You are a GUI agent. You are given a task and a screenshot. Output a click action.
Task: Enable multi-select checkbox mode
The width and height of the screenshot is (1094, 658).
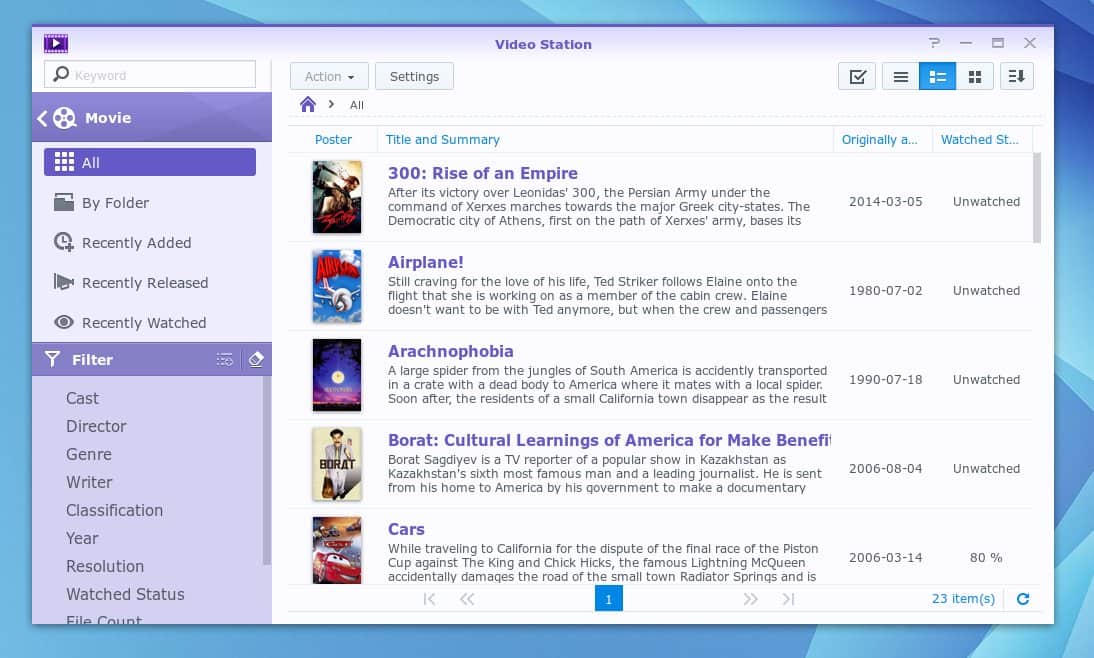coord(857,77)
